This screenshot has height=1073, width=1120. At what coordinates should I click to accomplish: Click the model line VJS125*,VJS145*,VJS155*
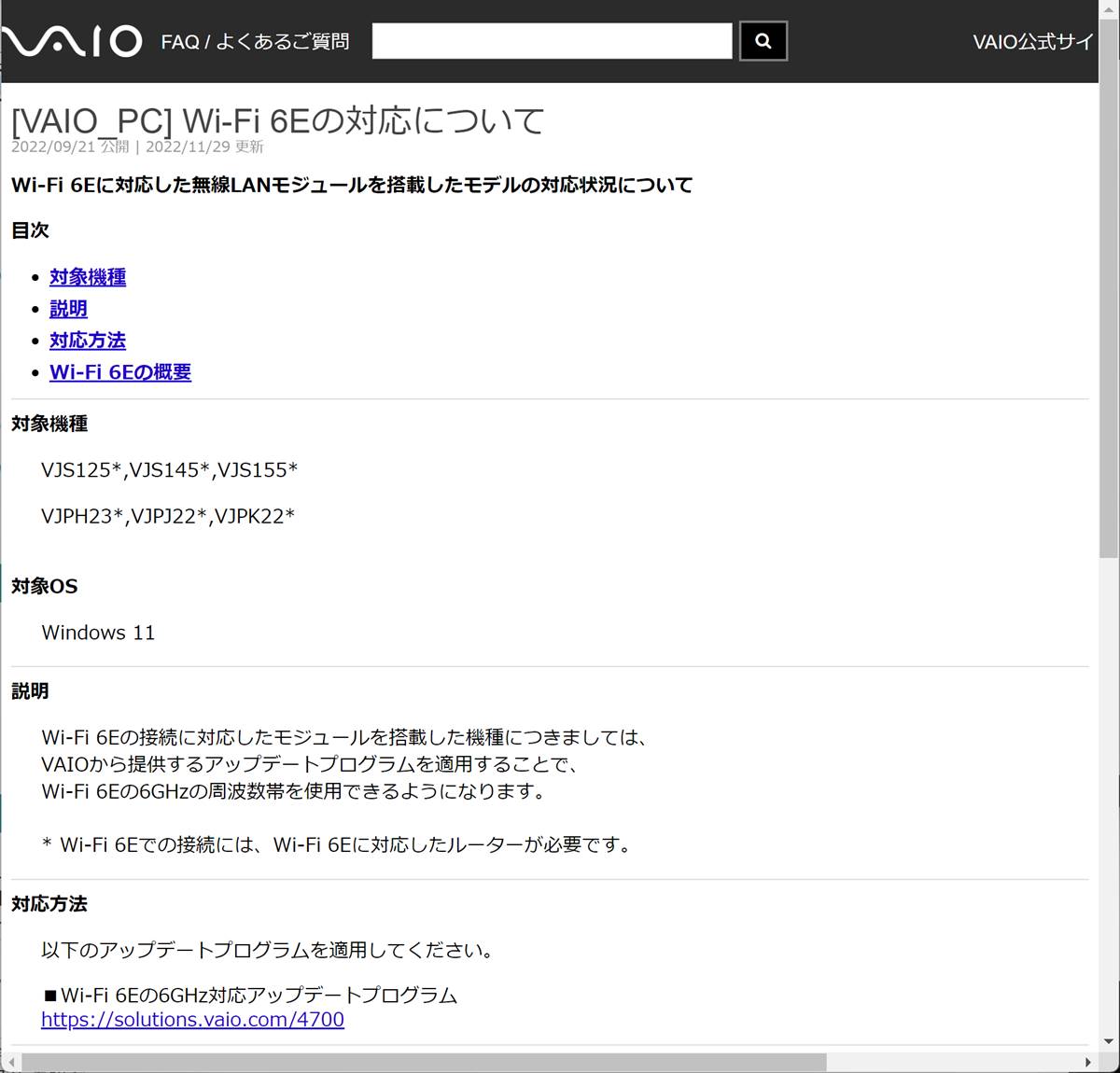point(170,470)
